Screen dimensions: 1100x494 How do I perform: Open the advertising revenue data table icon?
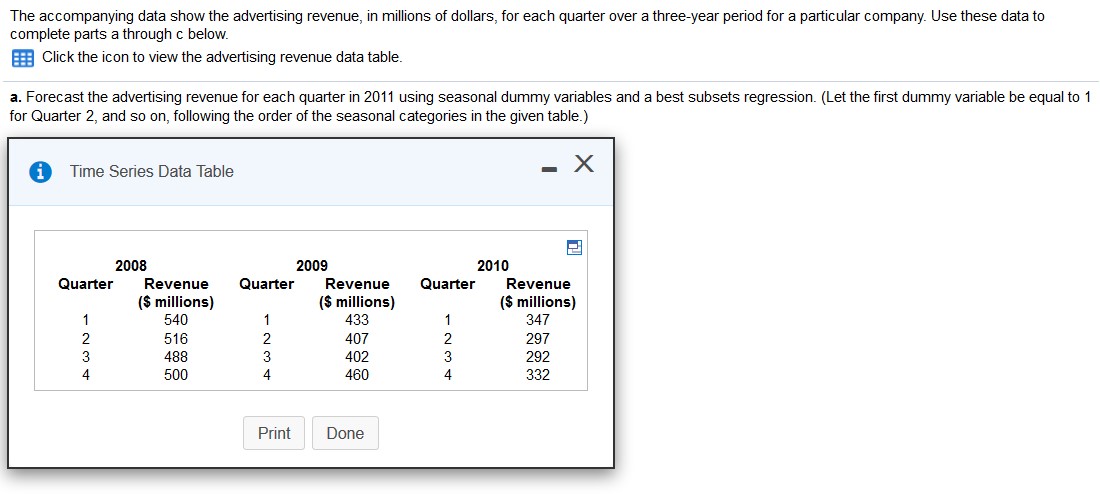23,58
